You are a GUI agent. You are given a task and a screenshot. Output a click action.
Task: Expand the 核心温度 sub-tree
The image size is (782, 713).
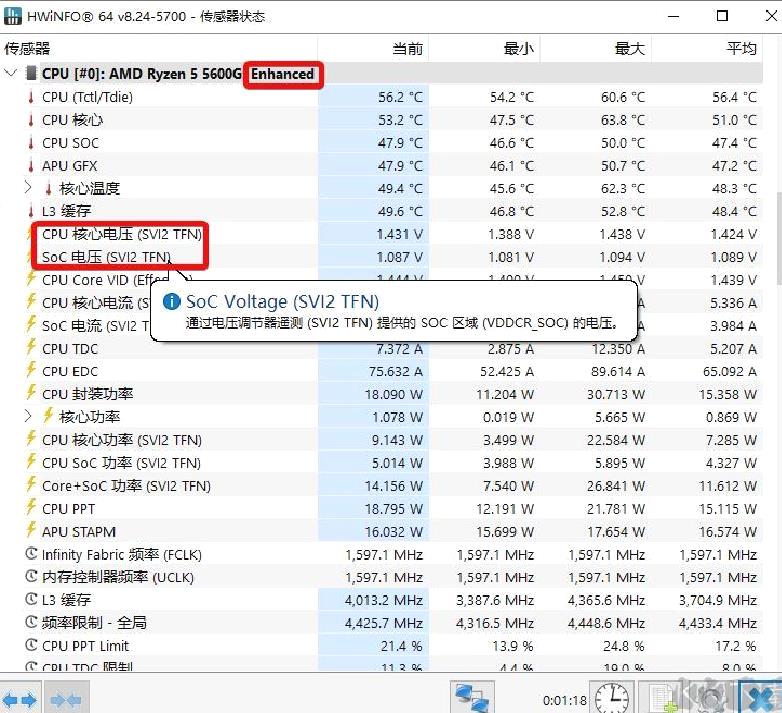pos(28,188)
